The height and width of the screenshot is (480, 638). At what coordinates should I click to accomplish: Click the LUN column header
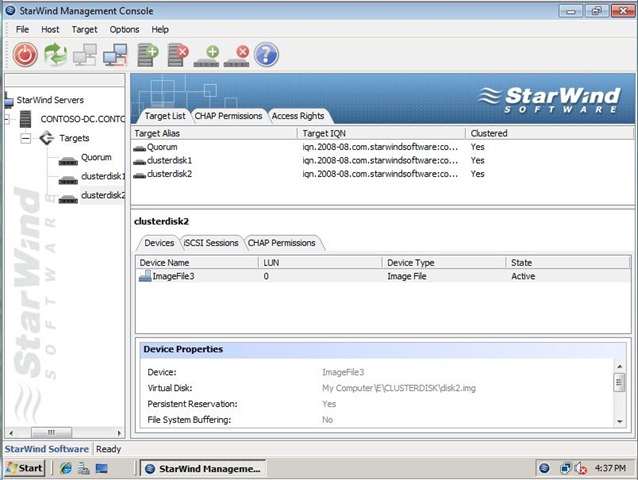(x=320, y=263)
